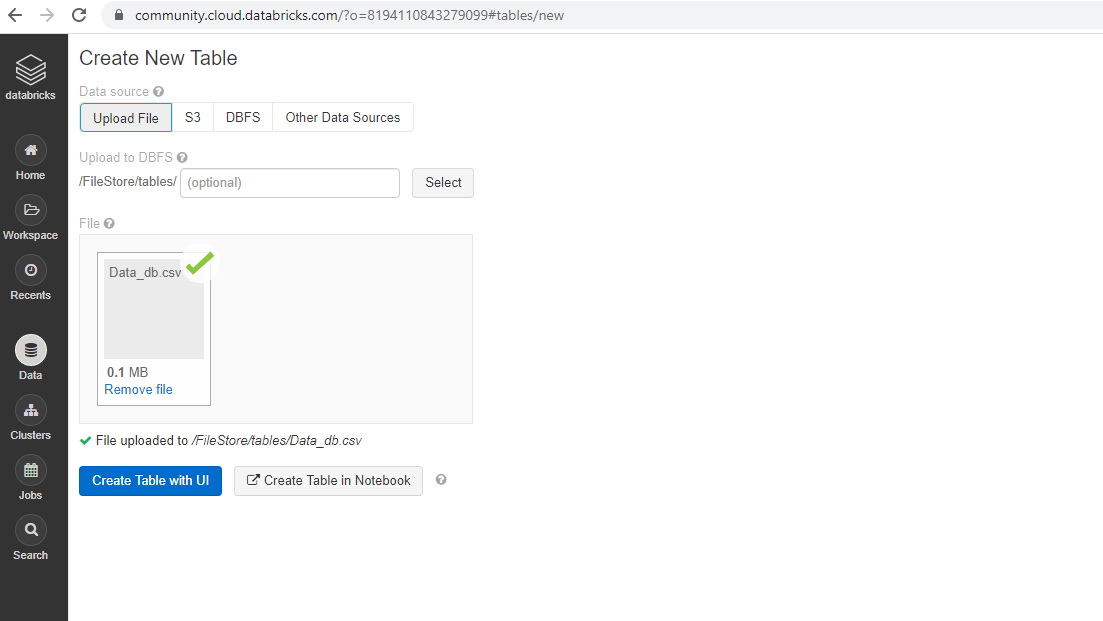This screenshot has width=1103, height=621.
Task: Switch to Other Data Sources tab
Action: (343, 117)
